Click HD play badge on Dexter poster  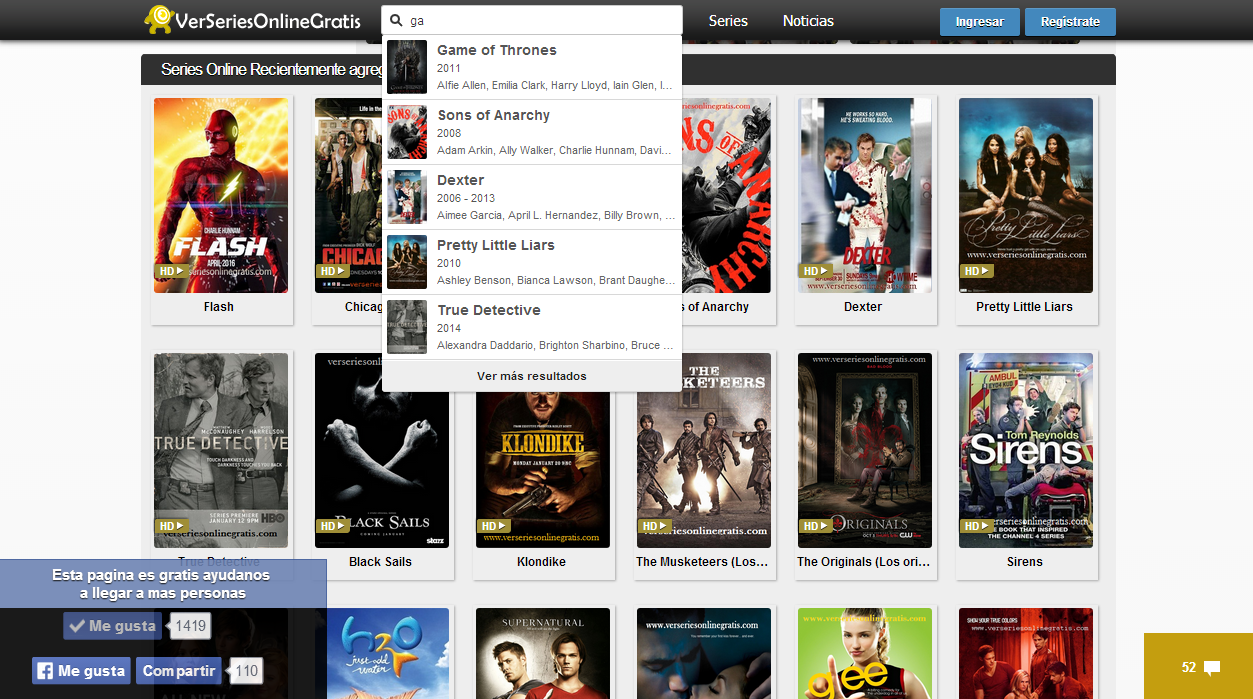tap(816, 271)
